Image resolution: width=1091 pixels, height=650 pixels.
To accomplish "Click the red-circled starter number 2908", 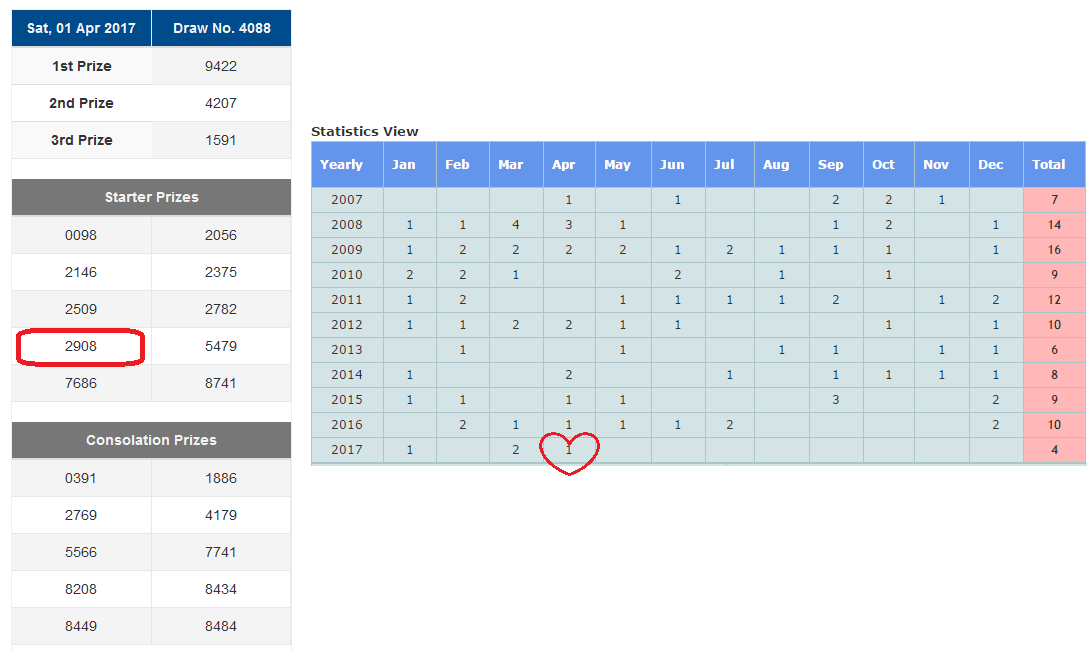I will (81, 346).
